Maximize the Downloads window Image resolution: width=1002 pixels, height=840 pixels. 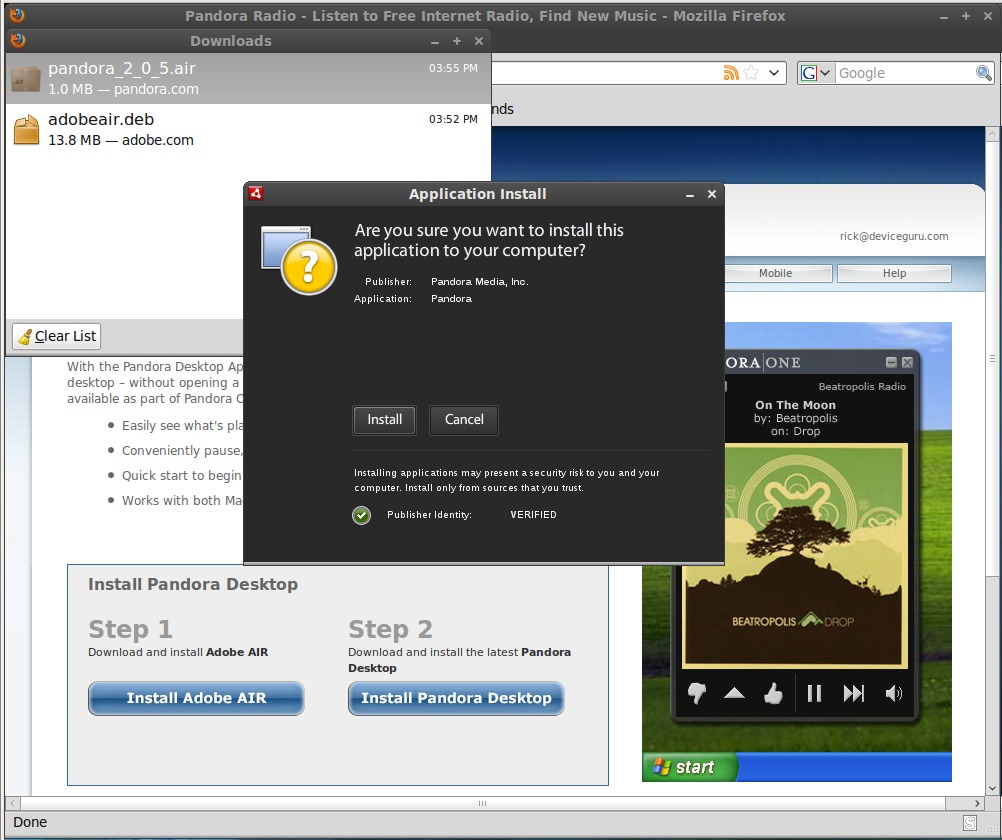pyautogui.click(x=457, y=41)
